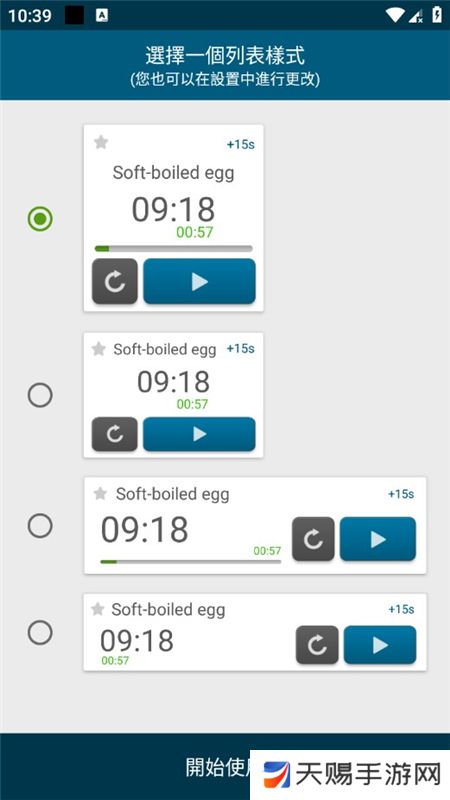Start the timer on the third wide row
The width and height of the screenshot is (450, 800).
(378, 539)
